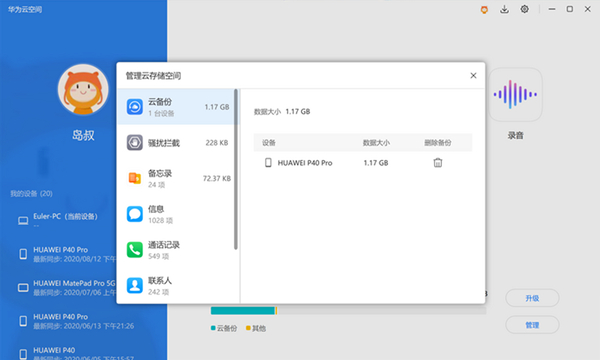Click the green phone call icon
The image size is (600, 360).
point(135,250)
